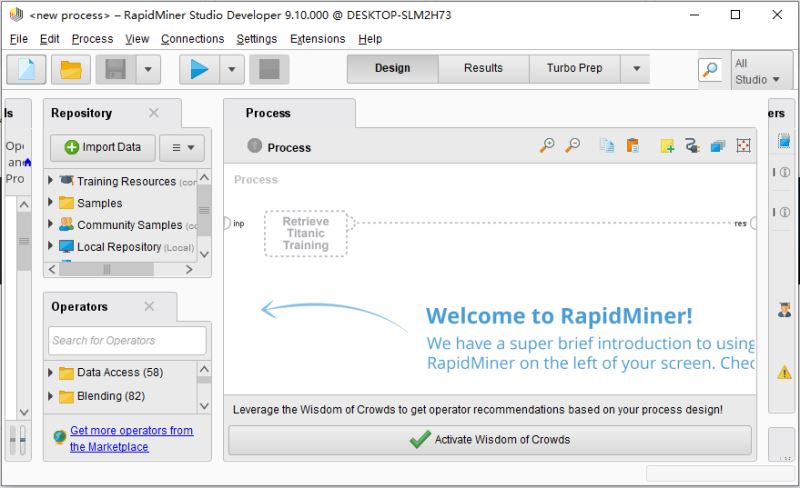Open the Connections menu
Screen dimensions: 800x488
192,39
